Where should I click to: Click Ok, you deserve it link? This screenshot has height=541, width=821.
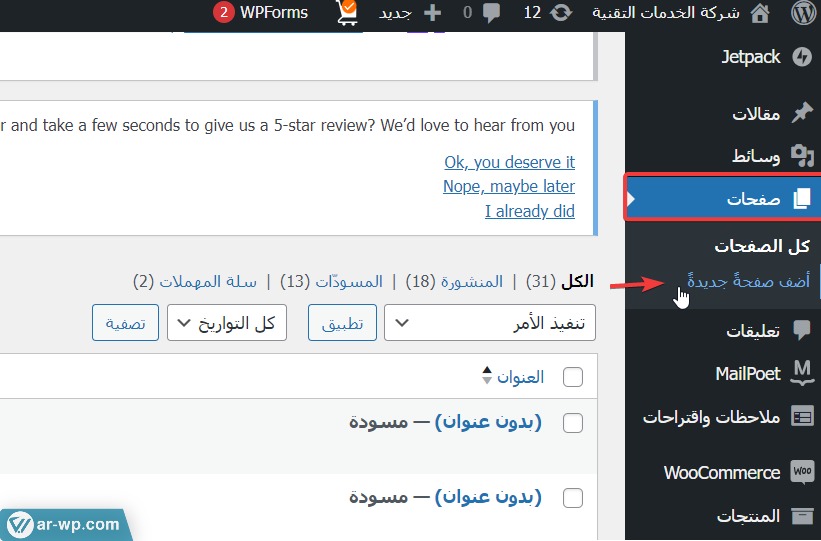click(x=509, y=162)
